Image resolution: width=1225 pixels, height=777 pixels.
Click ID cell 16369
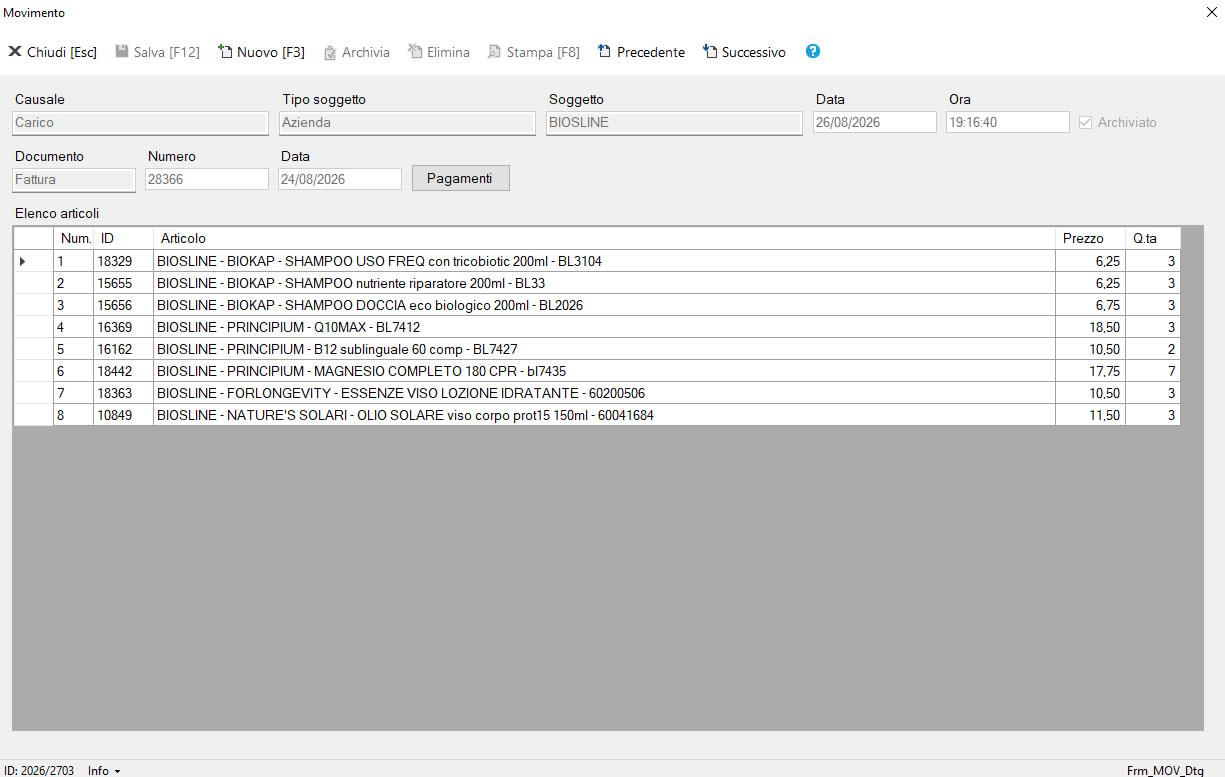click(x=124, y=327)
